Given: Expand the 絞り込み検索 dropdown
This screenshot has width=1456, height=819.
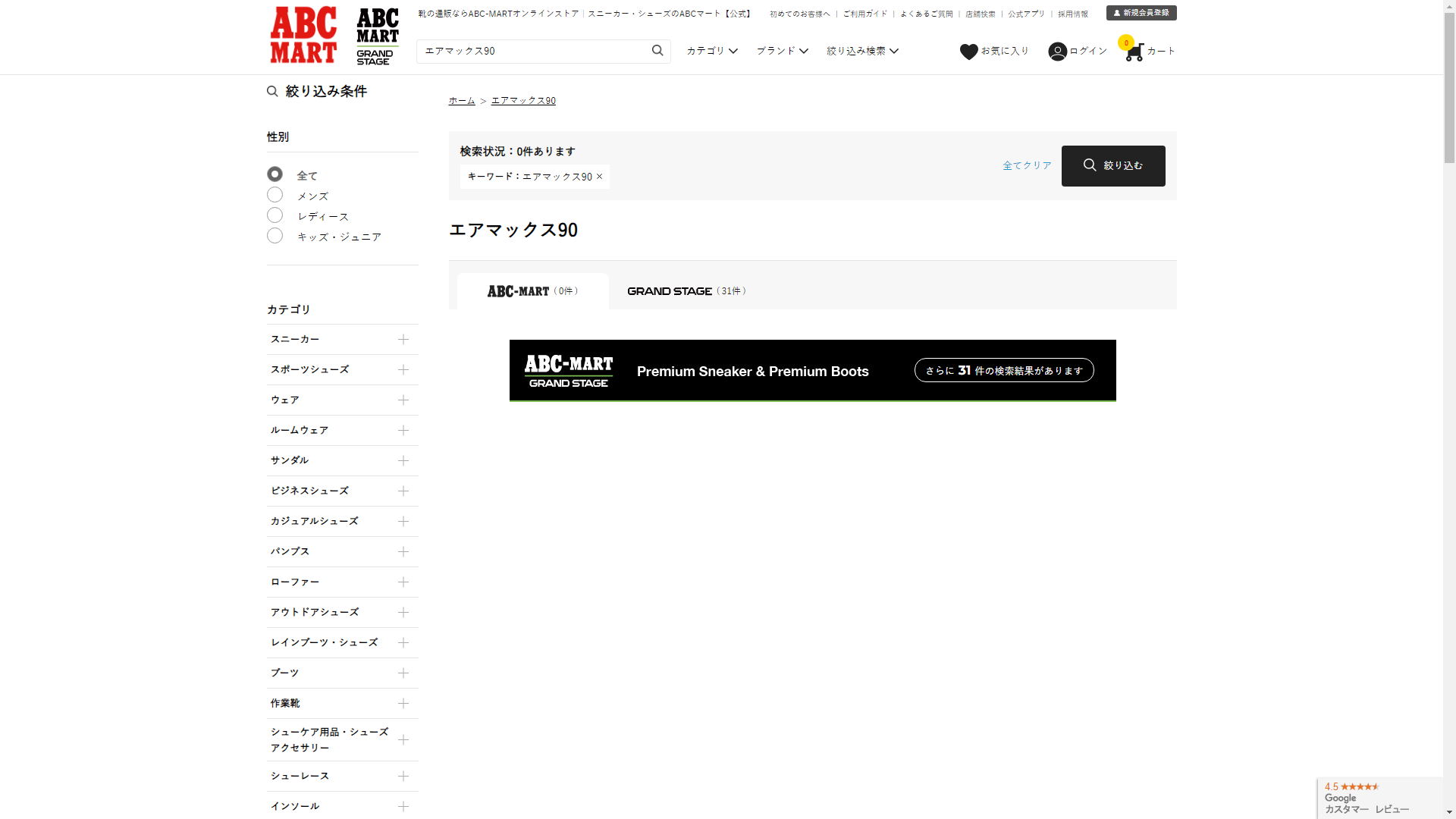Looking at the screenshot, I should coord(862,51).
